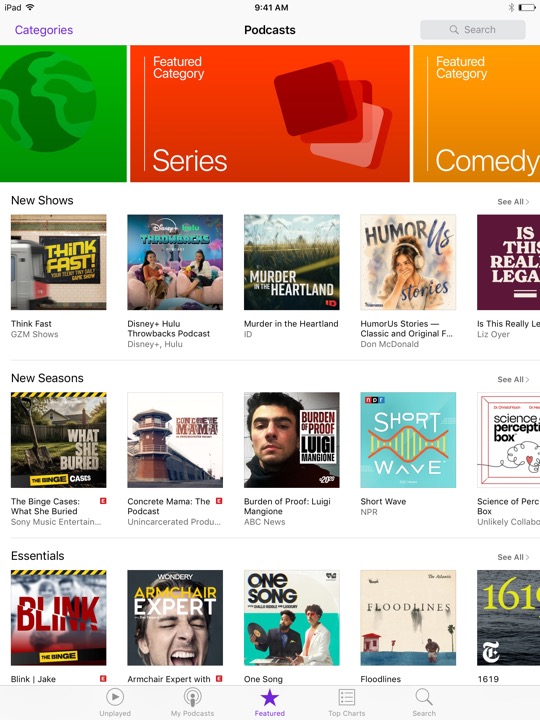See All for Essentials
Screen dimensions: 540x720
coord(513,557)
